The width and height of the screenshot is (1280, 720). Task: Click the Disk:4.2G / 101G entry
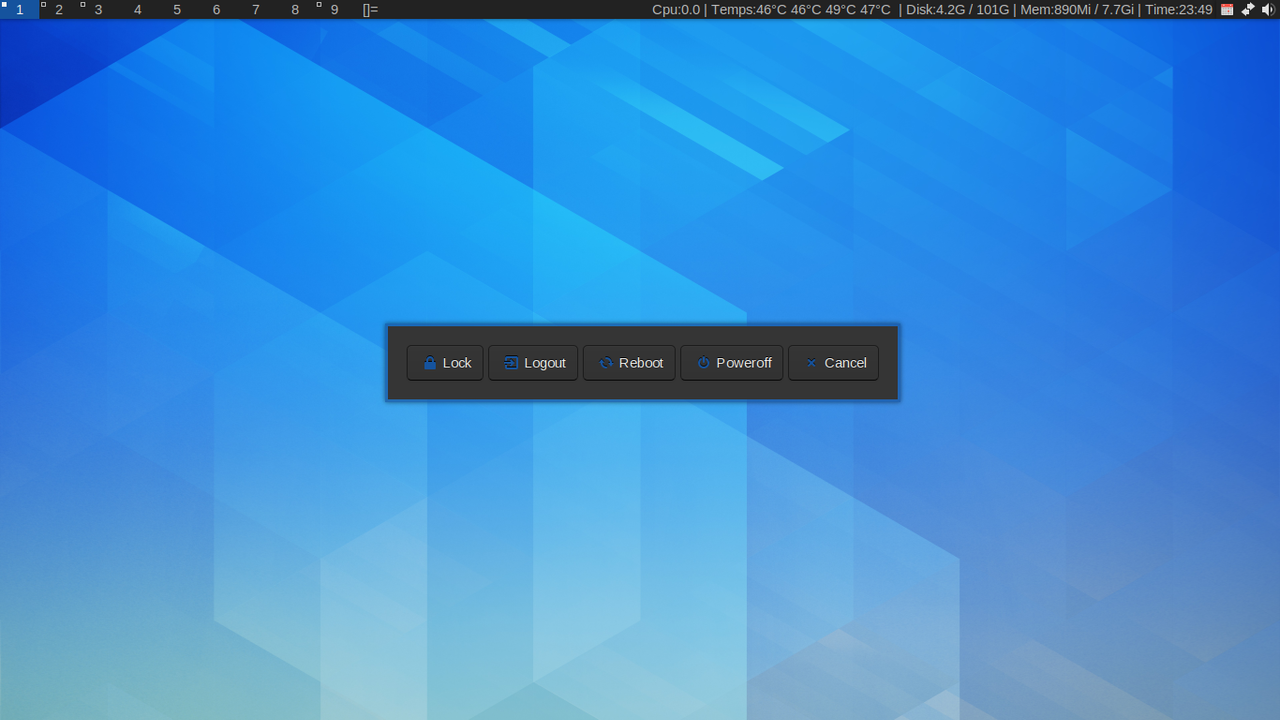click(958, 9)
